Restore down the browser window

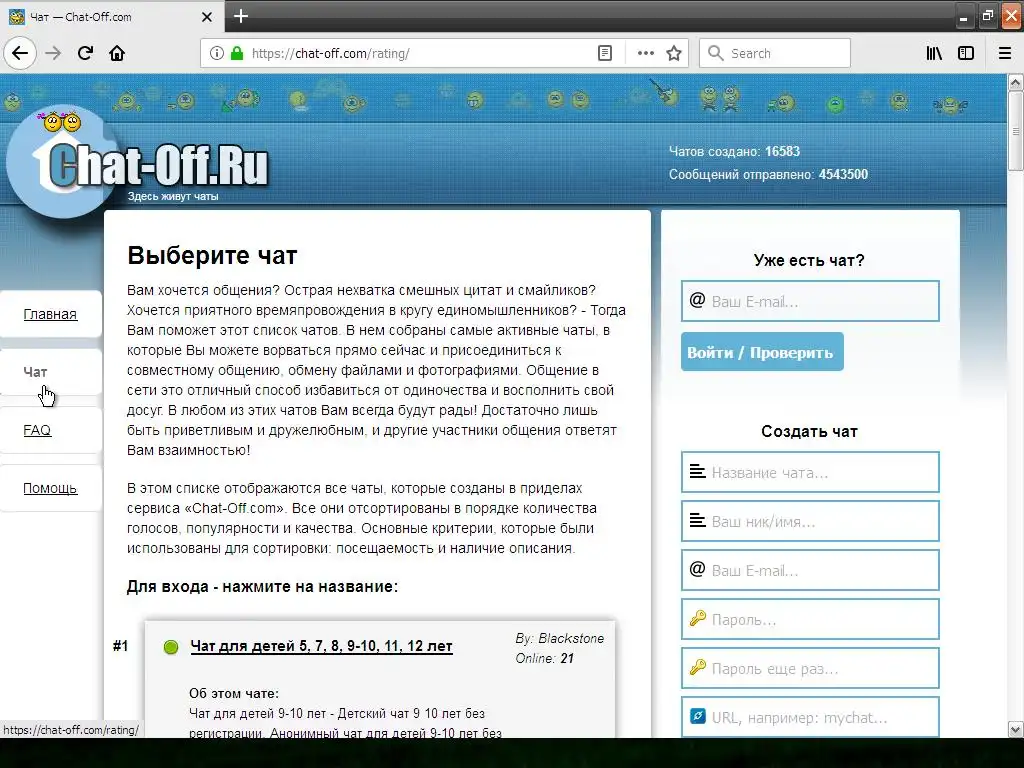pyautogui.click(x=987, y=17)
